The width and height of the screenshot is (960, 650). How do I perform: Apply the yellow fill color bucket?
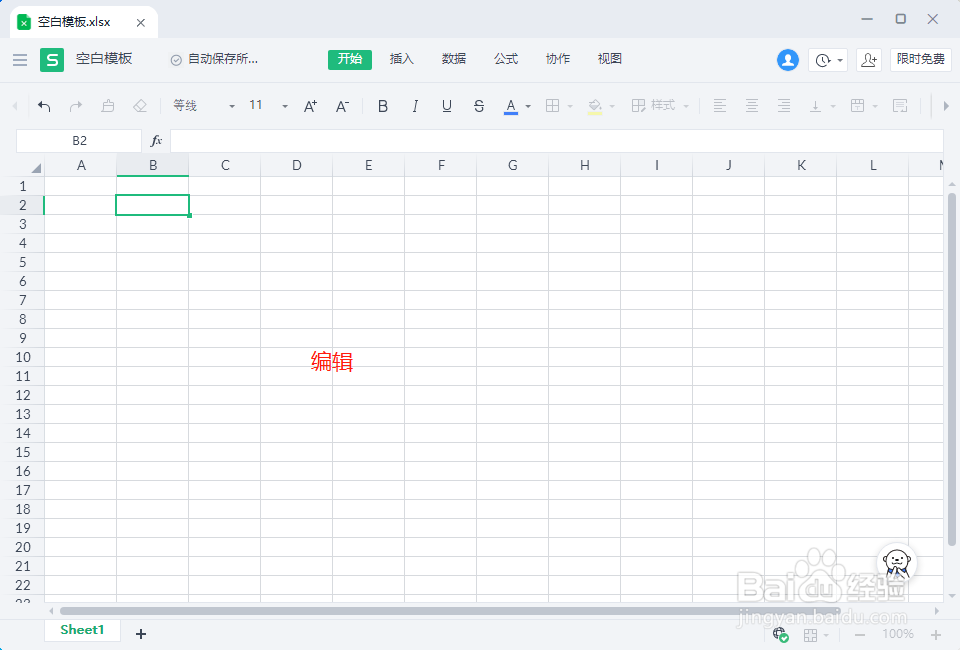tap(594, 106)
